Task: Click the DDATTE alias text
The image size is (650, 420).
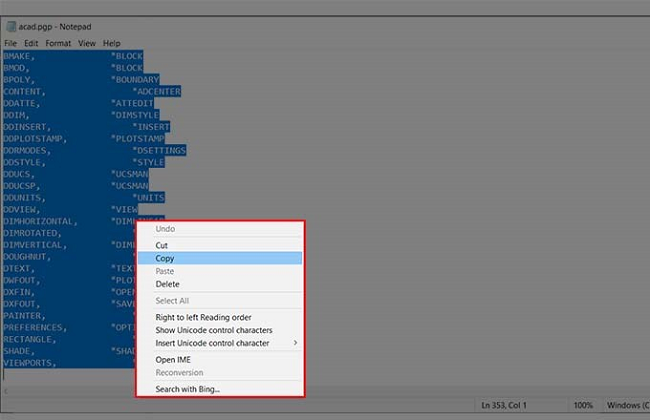Action: [21, 103]
